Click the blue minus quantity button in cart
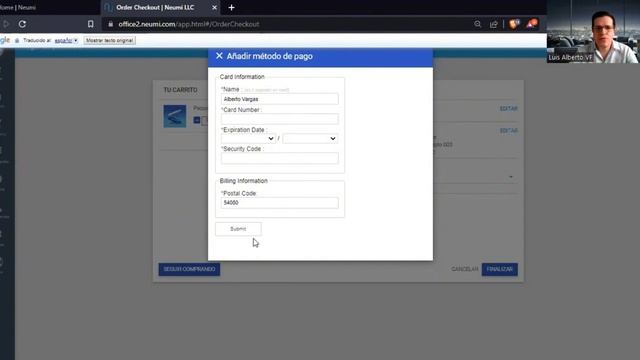 pyautogui.click(x=197, y=120)
